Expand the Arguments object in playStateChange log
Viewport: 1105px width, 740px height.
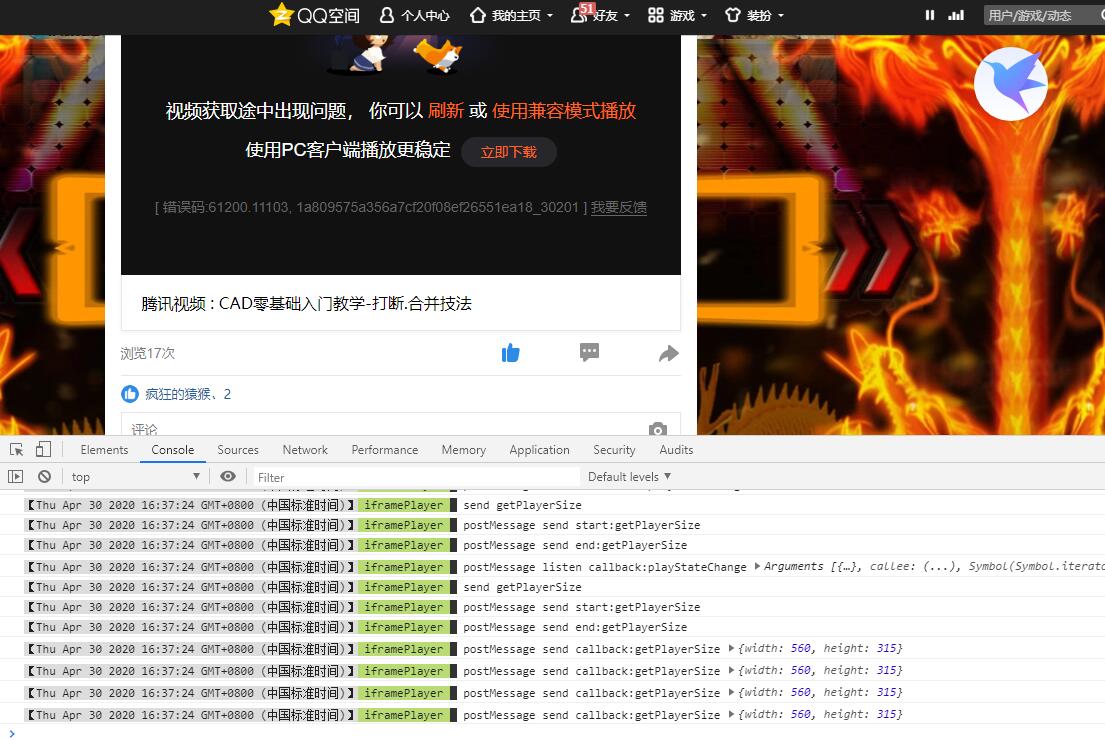(757, 566)
